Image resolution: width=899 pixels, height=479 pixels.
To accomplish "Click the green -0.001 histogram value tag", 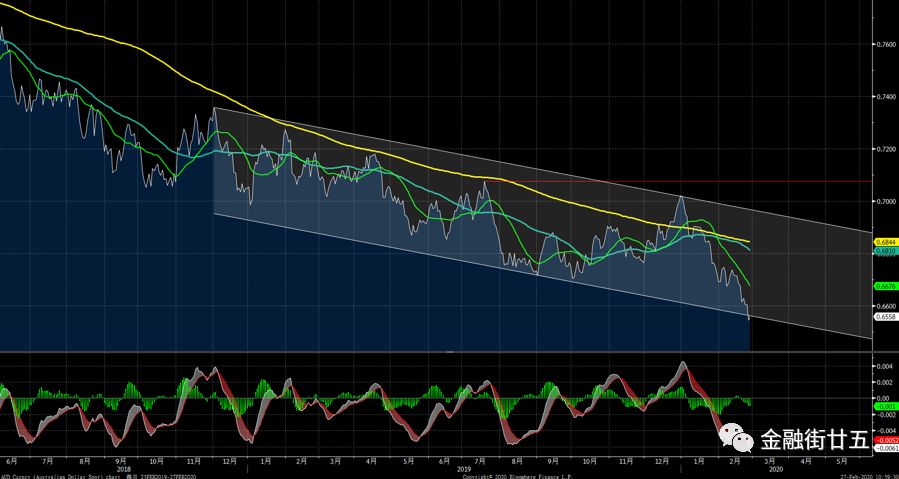I will click(x=885, y=406).
